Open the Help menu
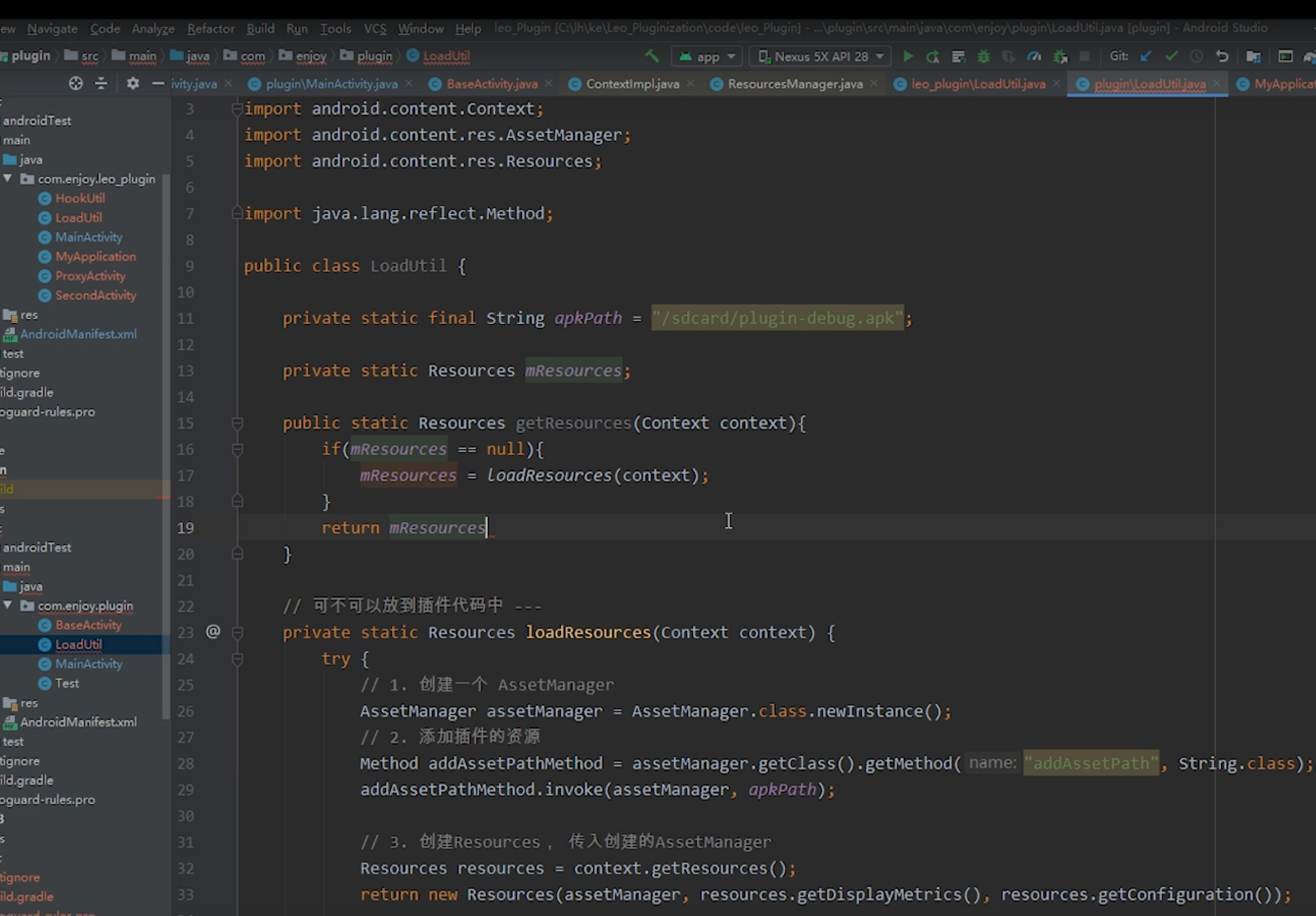Screen dimensions: 1316x916 pyautogui.click(x=468, y=29)
